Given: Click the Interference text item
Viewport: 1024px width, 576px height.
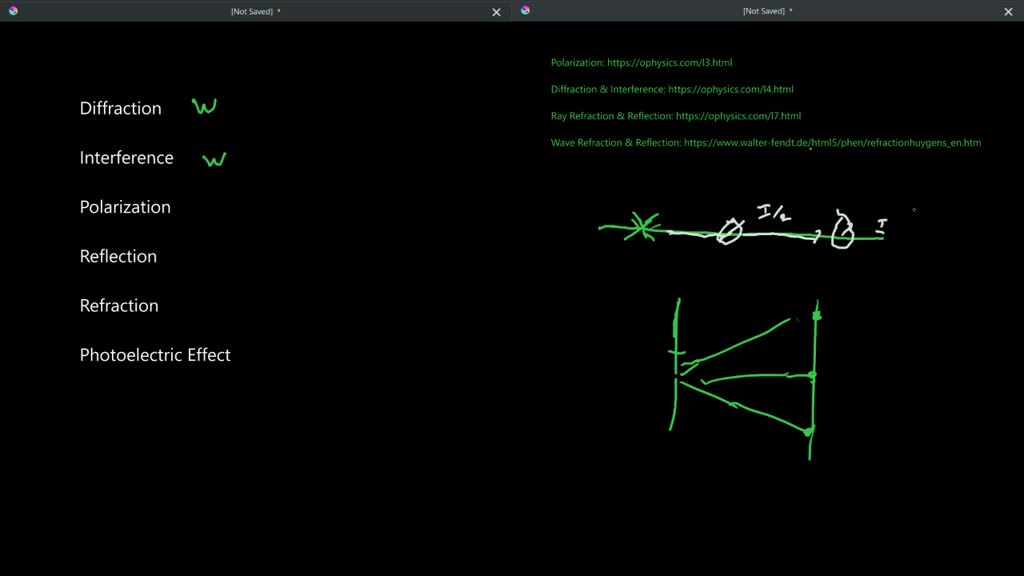Looking at the screenshot, I should pyautogui.click(x=126, y=158).
